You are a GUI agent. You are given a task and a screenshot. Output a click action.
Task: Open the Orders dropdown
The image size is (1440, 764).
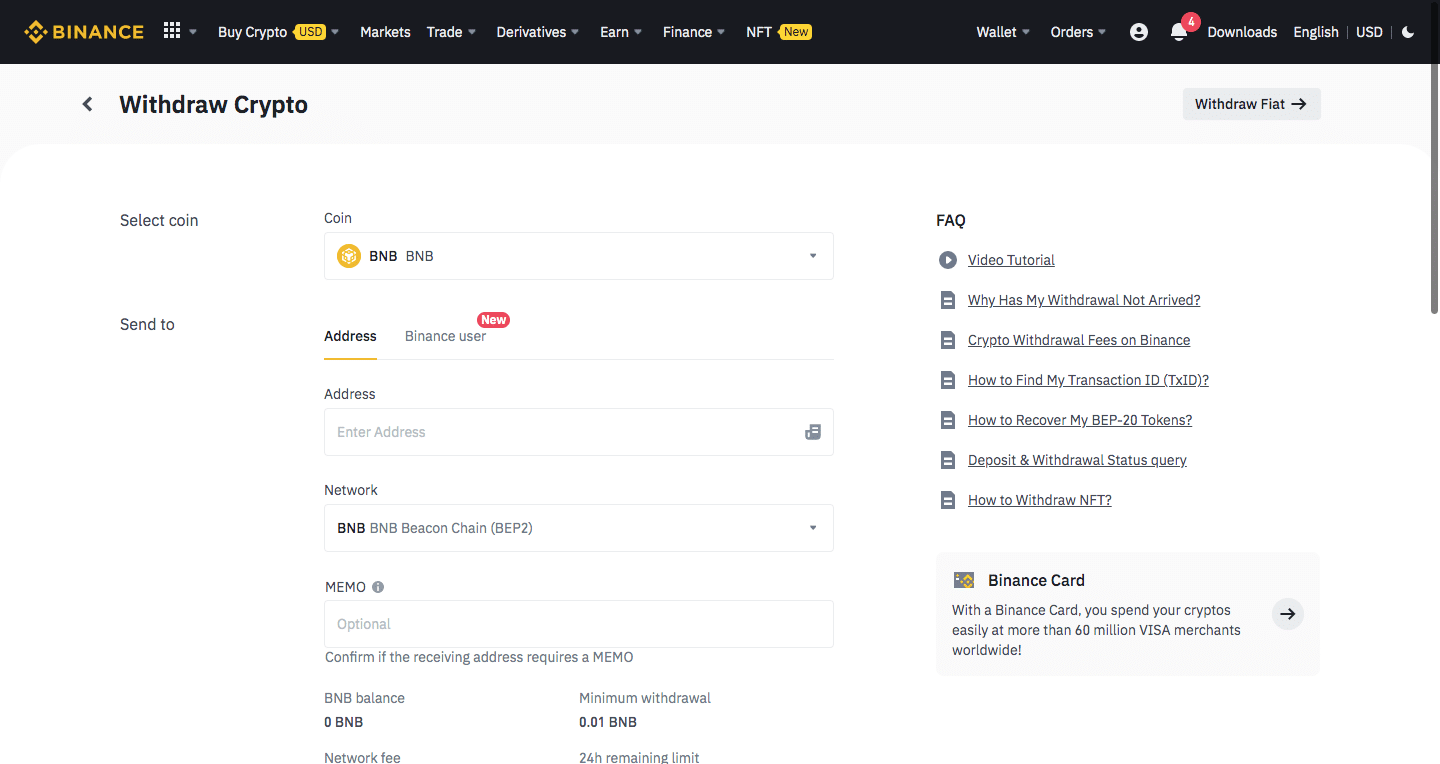(1078, 32)
